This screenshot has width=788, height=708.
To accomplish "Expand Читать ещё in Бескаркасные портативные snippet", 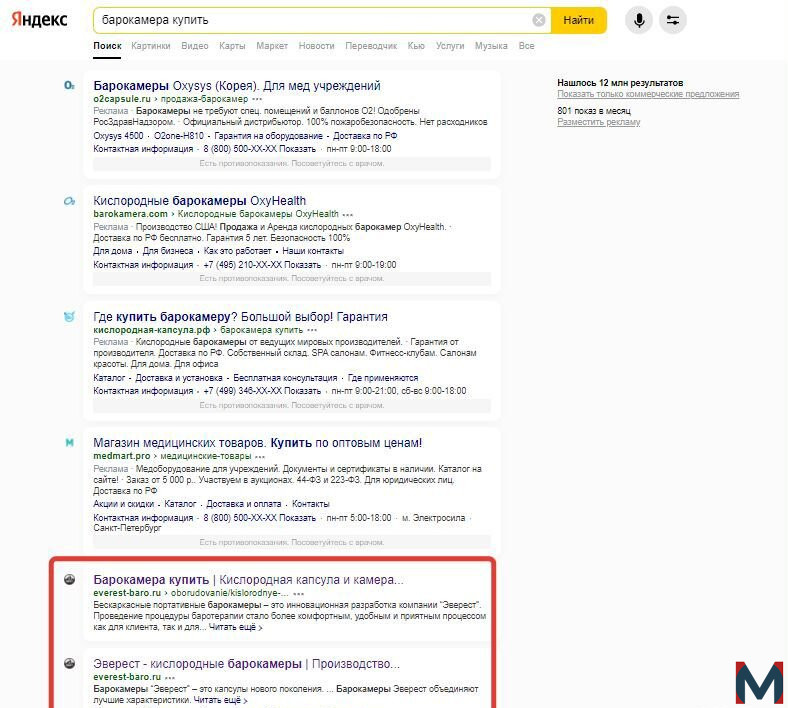I will 235,627.
